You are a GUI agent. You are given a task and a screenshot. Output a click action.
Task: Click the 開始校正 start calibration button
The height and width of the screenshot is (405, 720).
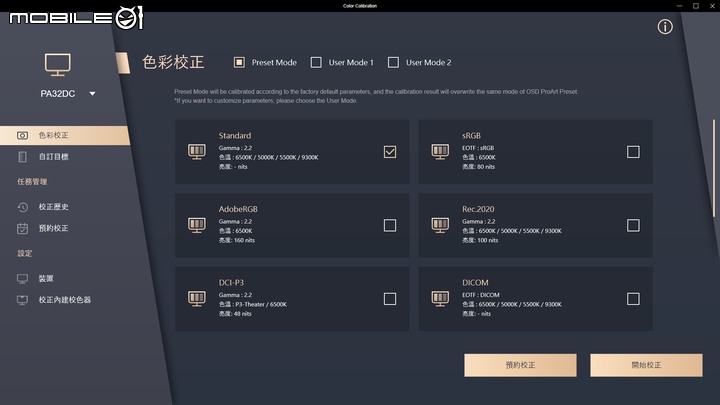click(646, 365)
